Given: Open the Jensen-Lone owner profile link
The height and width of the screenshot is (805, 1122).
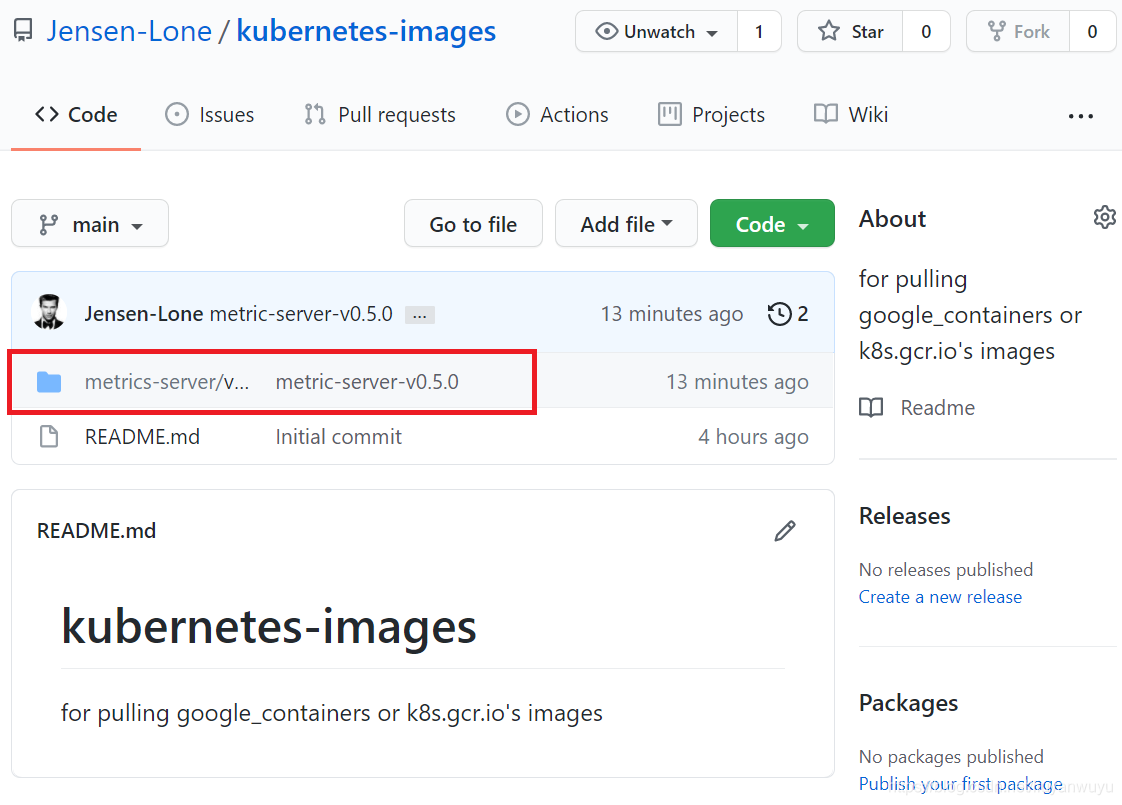Looking at the screenshot, I should tap(130, 31).
